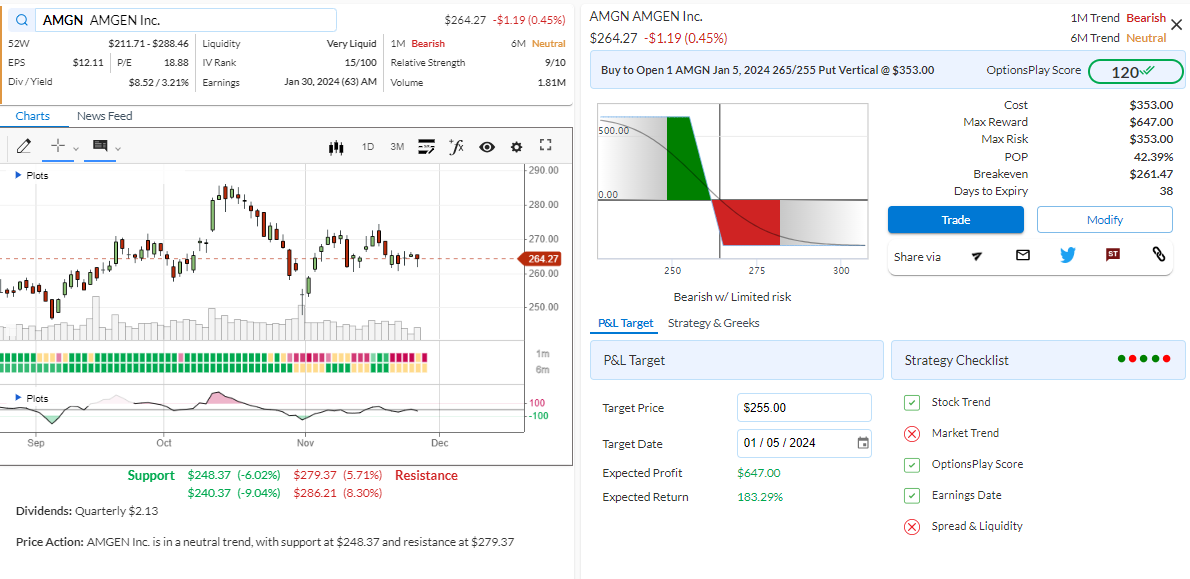This screenshot has width=1190, height=579.
Task: Edit the Target Price field
Action: [x=804, y=408]
